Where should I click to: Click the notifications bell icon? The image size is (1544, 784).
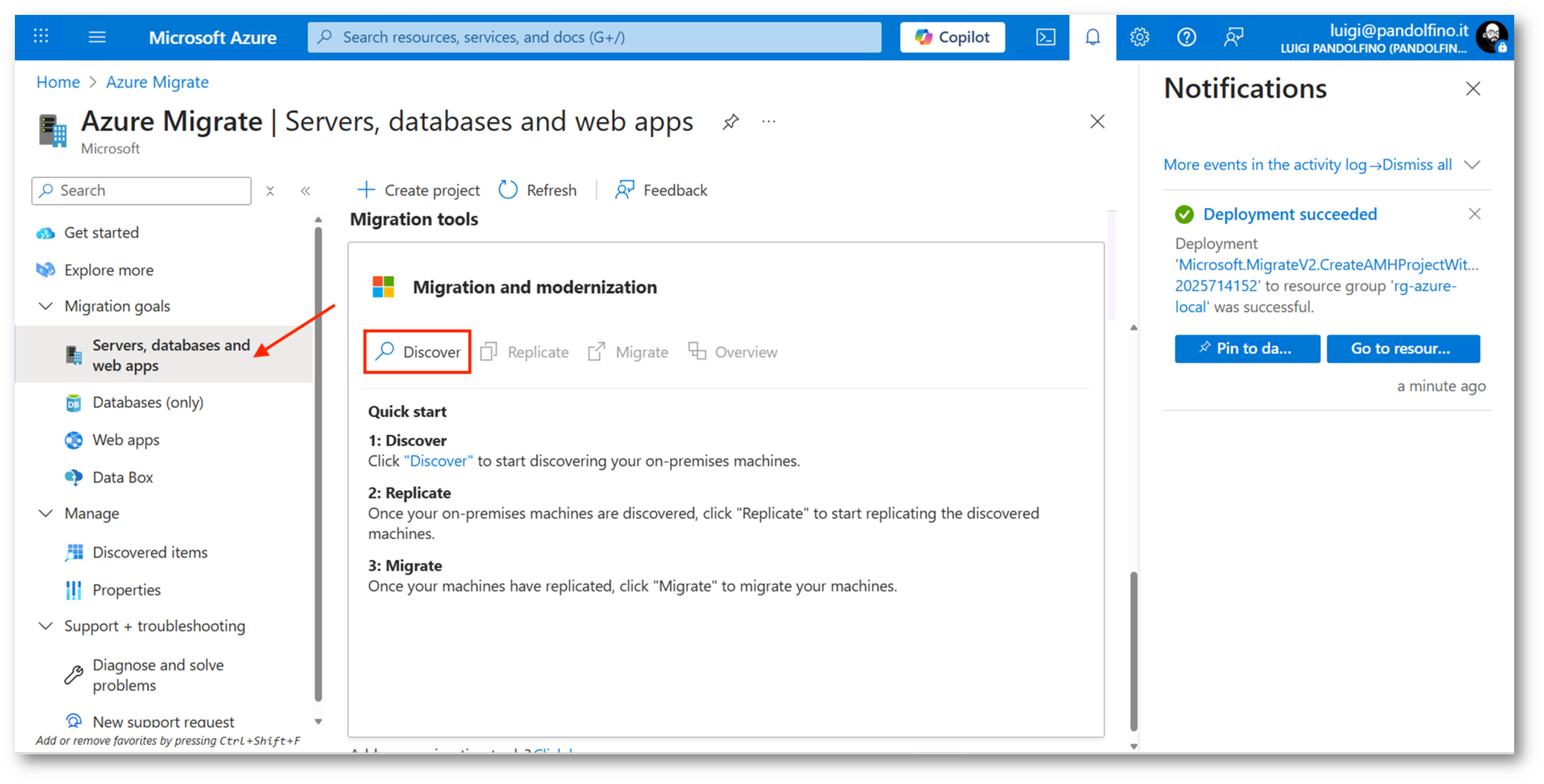[x=1093, y=37]
